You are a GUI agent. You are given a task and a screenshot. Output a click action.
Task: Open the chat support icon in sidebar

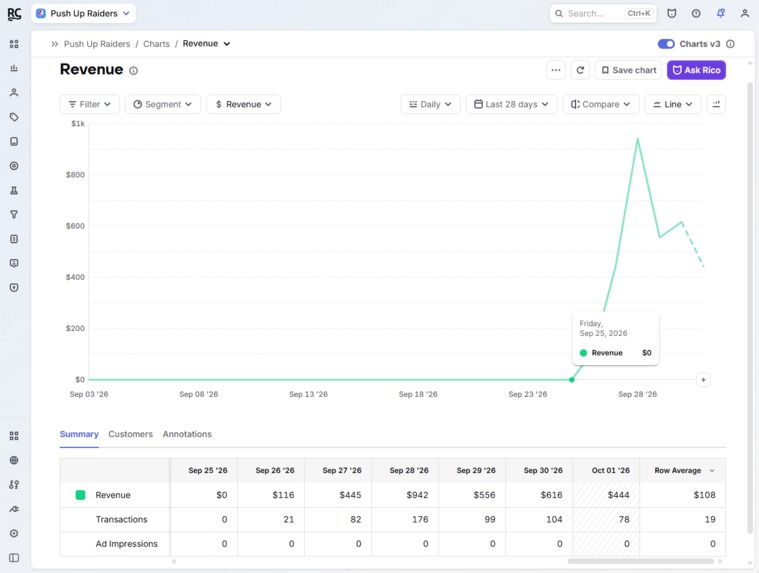[14, 263]
